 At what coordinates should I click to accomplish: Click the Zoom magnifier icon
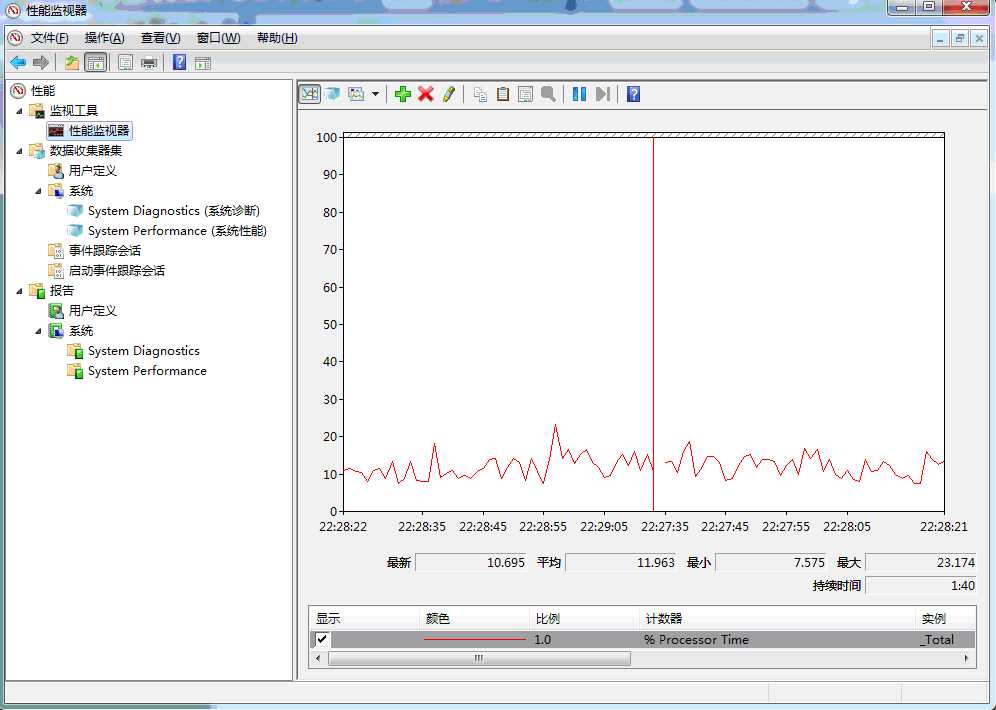[x=548, y=94]
